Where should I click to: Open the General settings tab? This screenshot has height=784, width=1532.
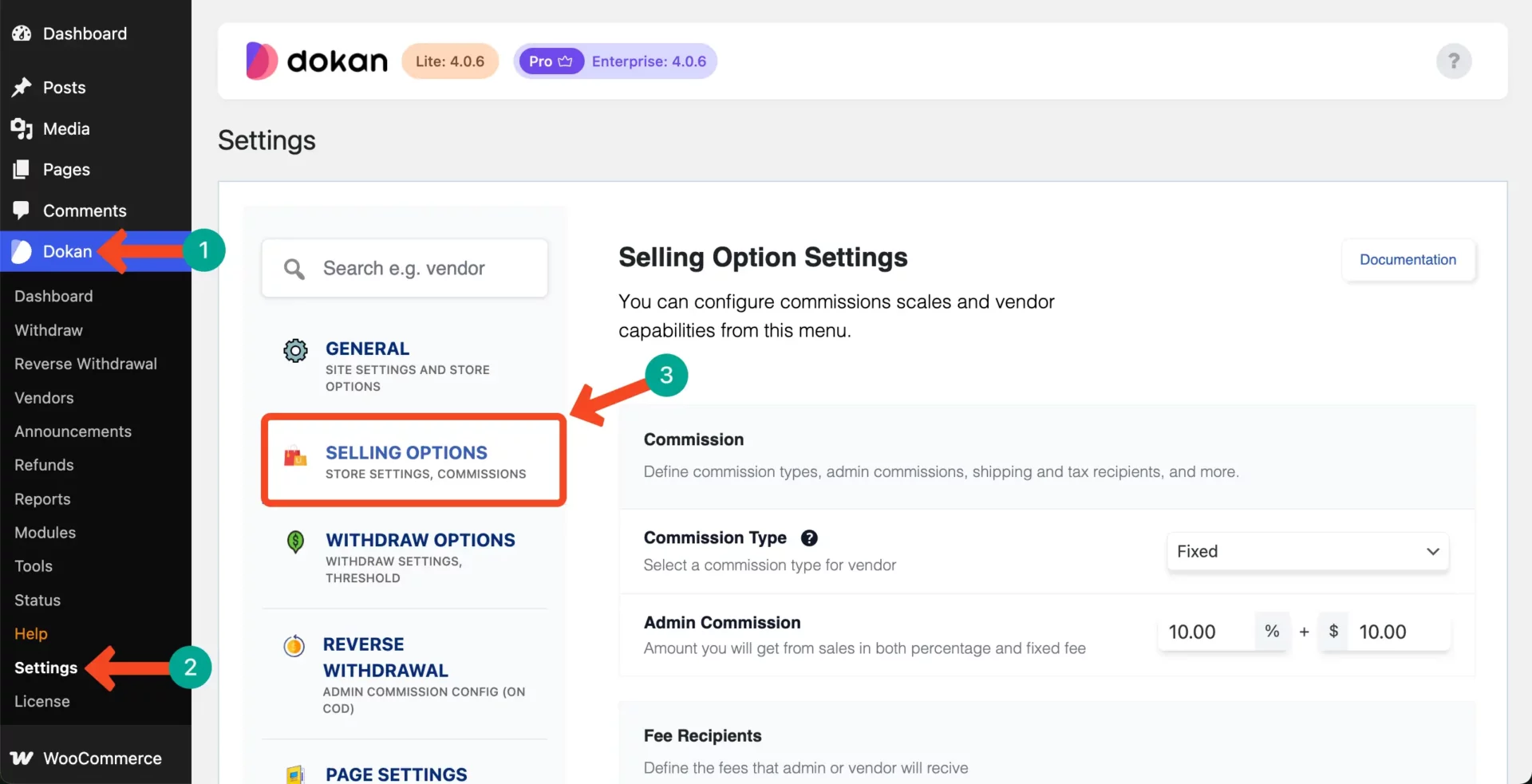tap(405, 366)
